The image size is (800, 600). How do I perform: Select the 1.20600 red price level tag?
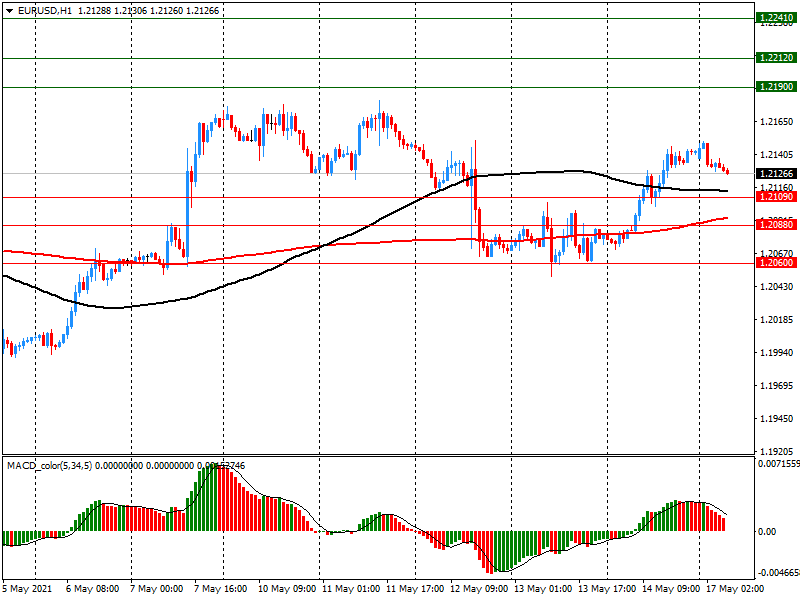[776, 263]
